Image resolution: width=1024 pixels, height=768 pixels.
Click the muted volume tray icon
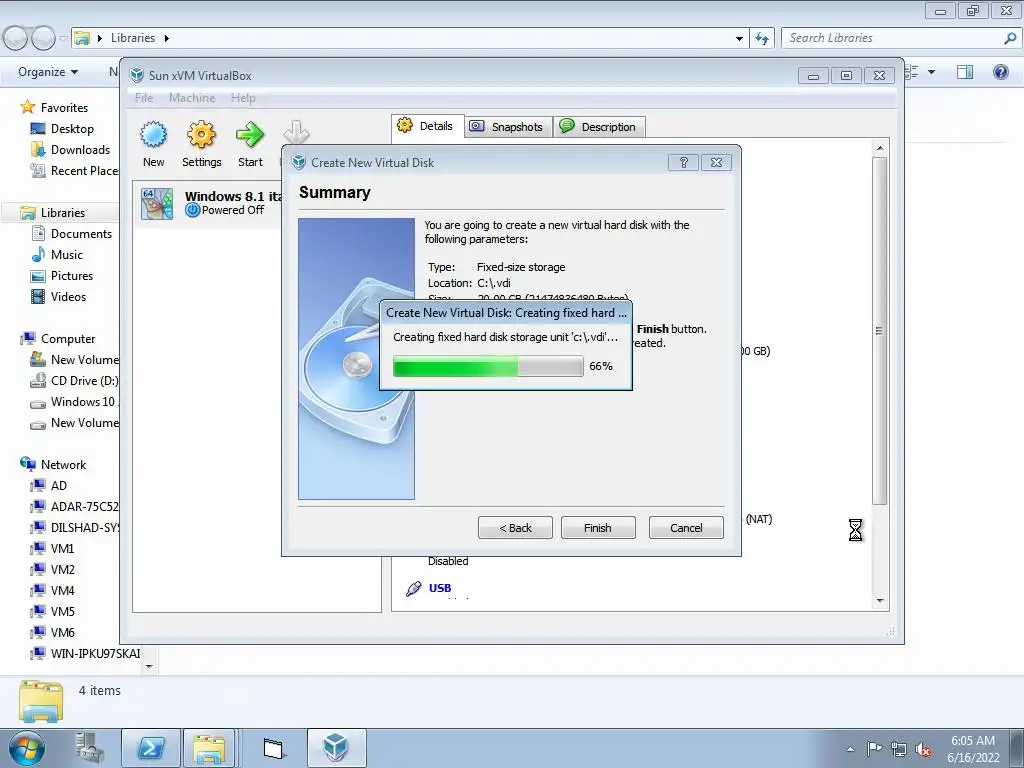point(923,750)
